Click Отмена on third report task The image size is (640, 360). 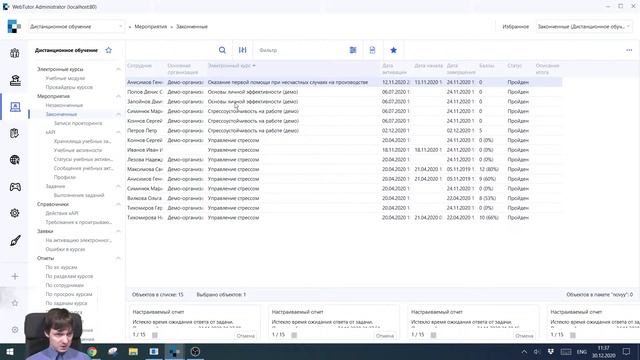[524, 336]
